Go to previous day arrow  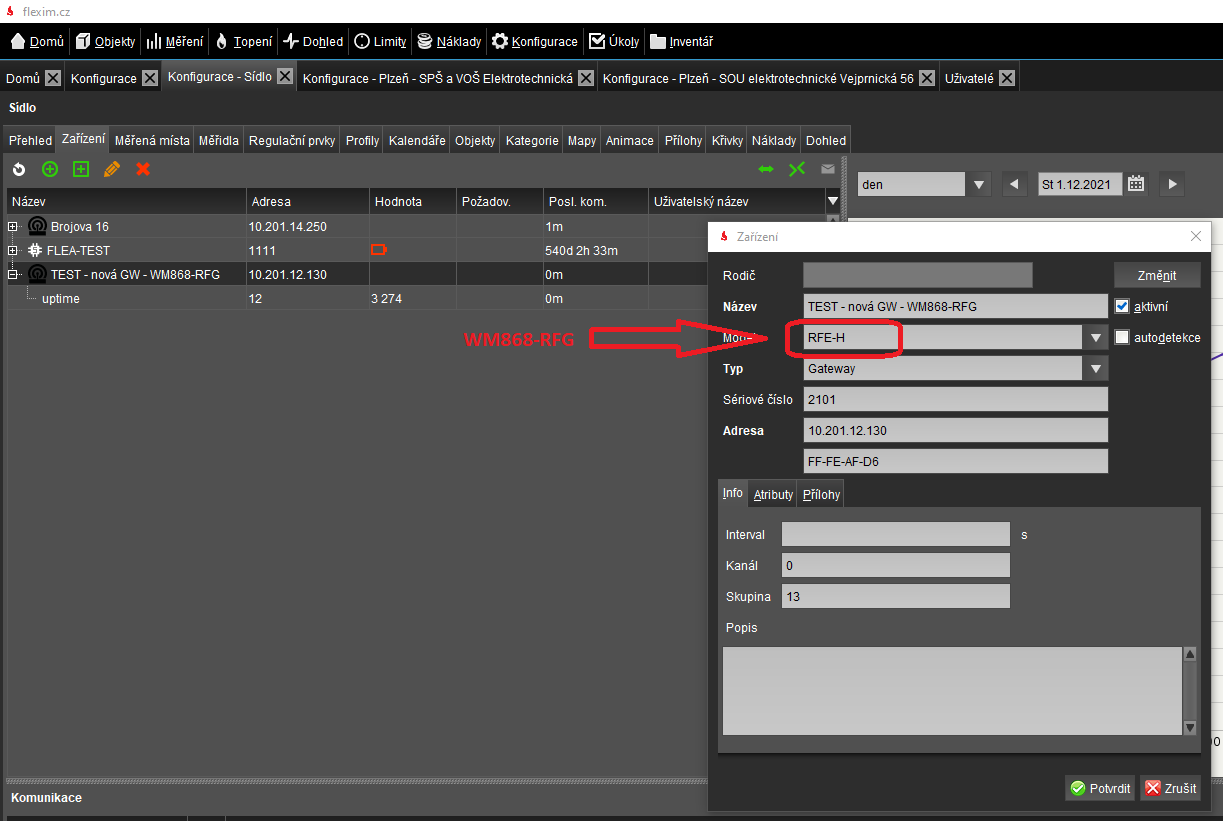[x=1015, y=184]
